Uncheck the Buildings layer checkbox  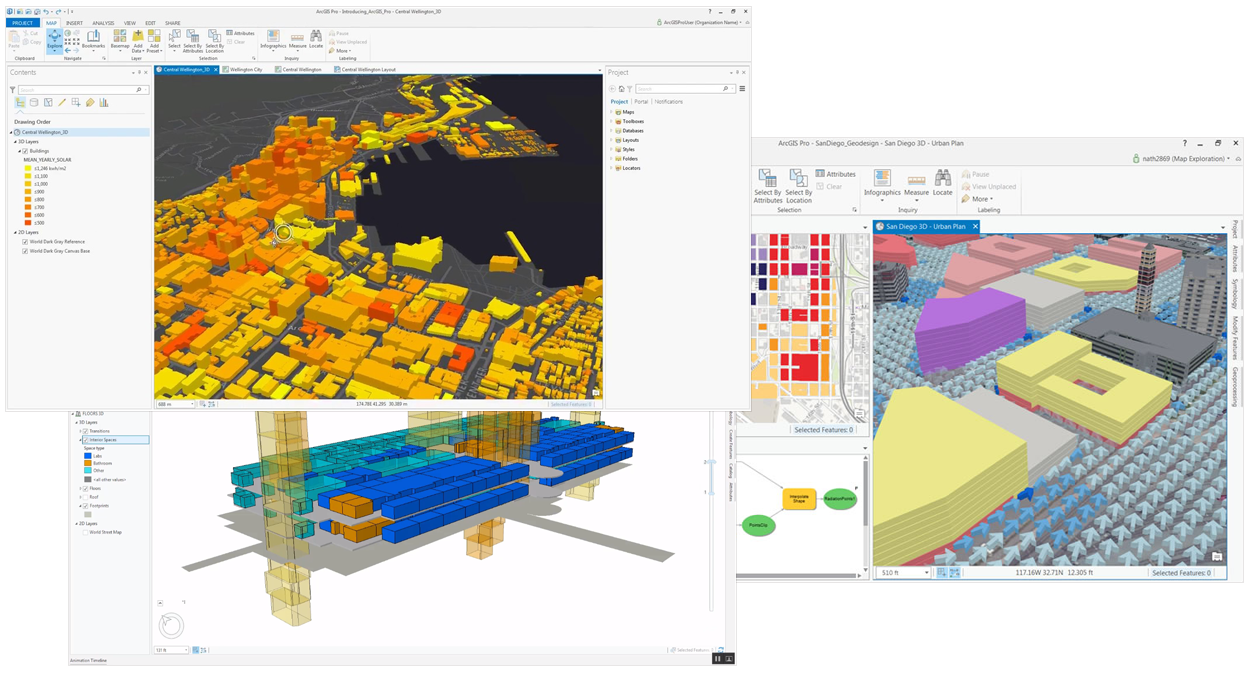tap(26, 151)
